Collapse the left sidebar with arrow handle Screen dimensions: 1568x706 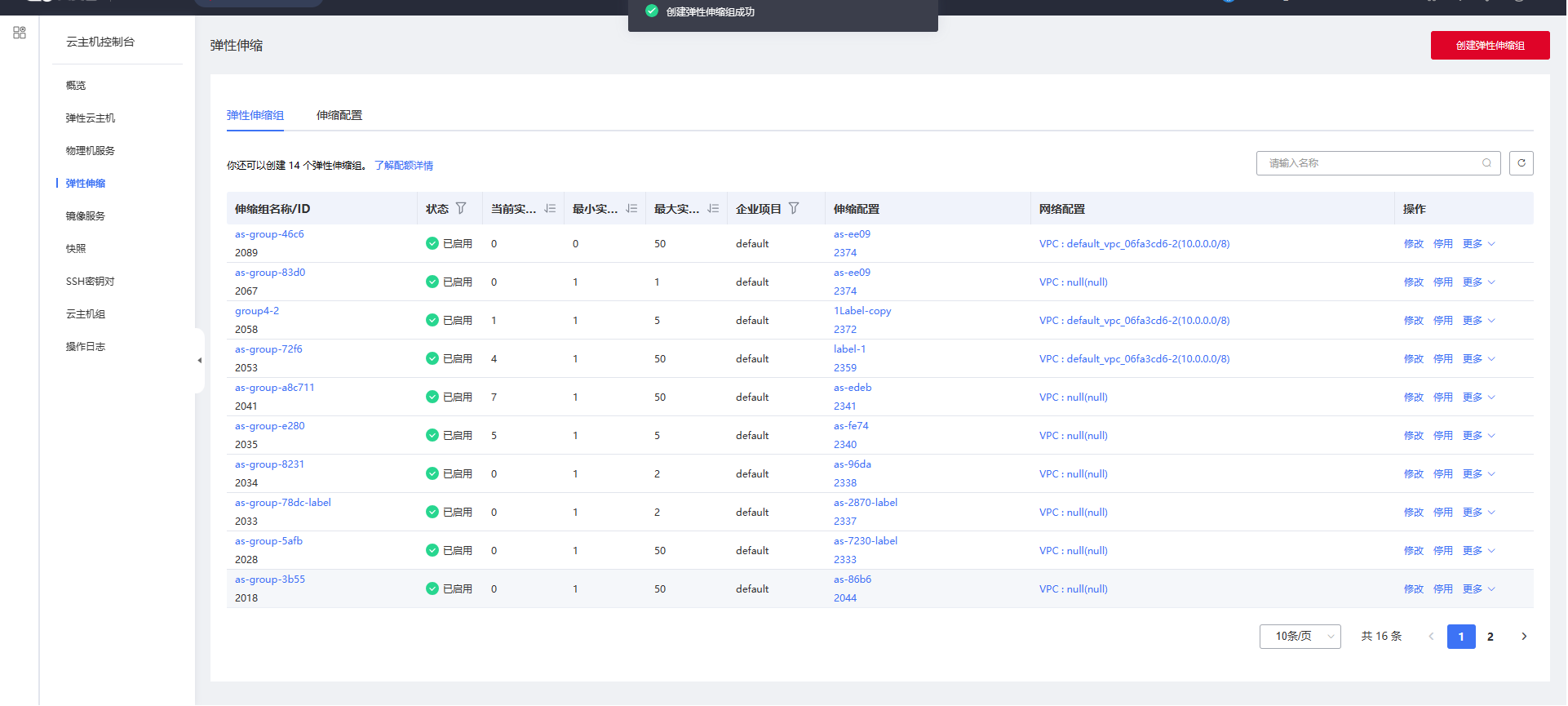(x=199, y=360)
